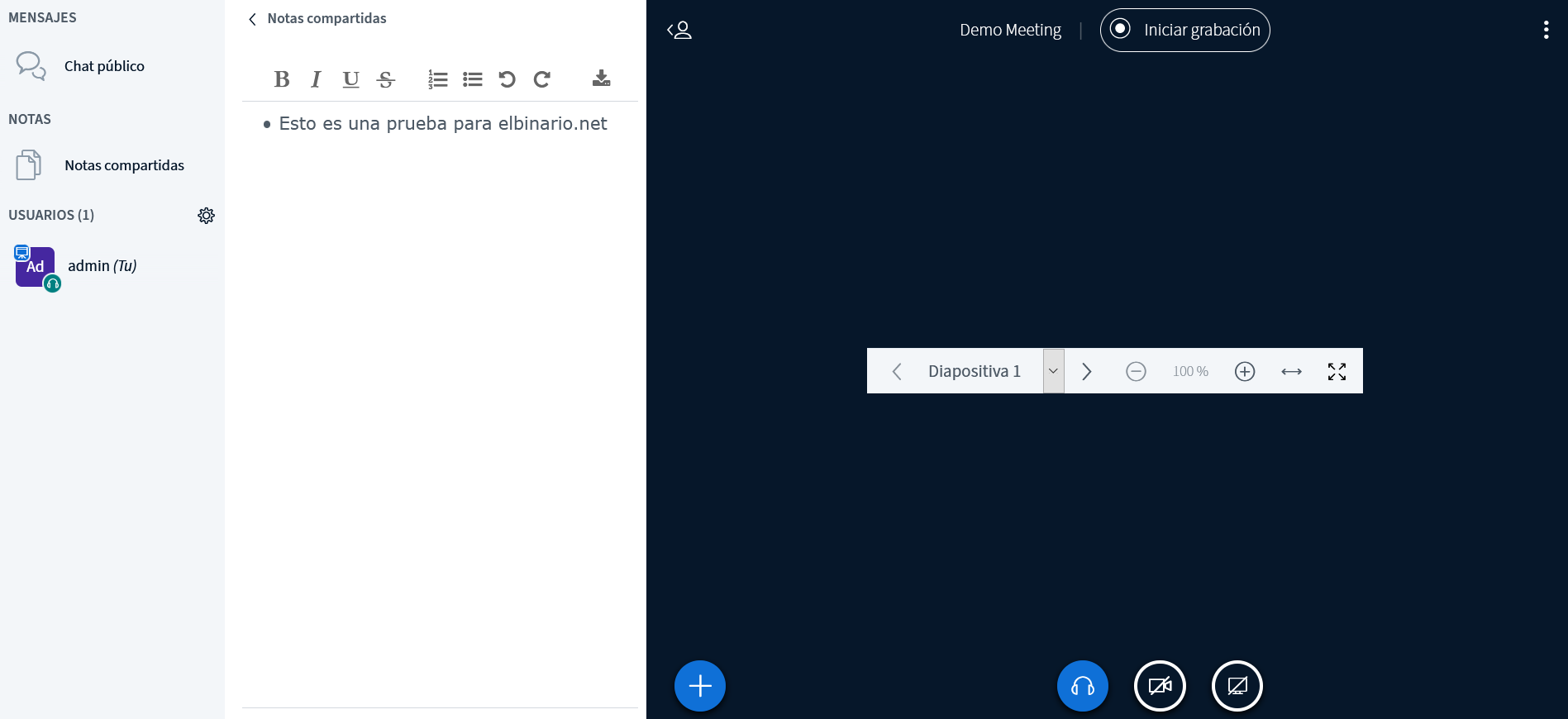Undo the last notes edit
The image size is (1568, 719).
[507, 79]
